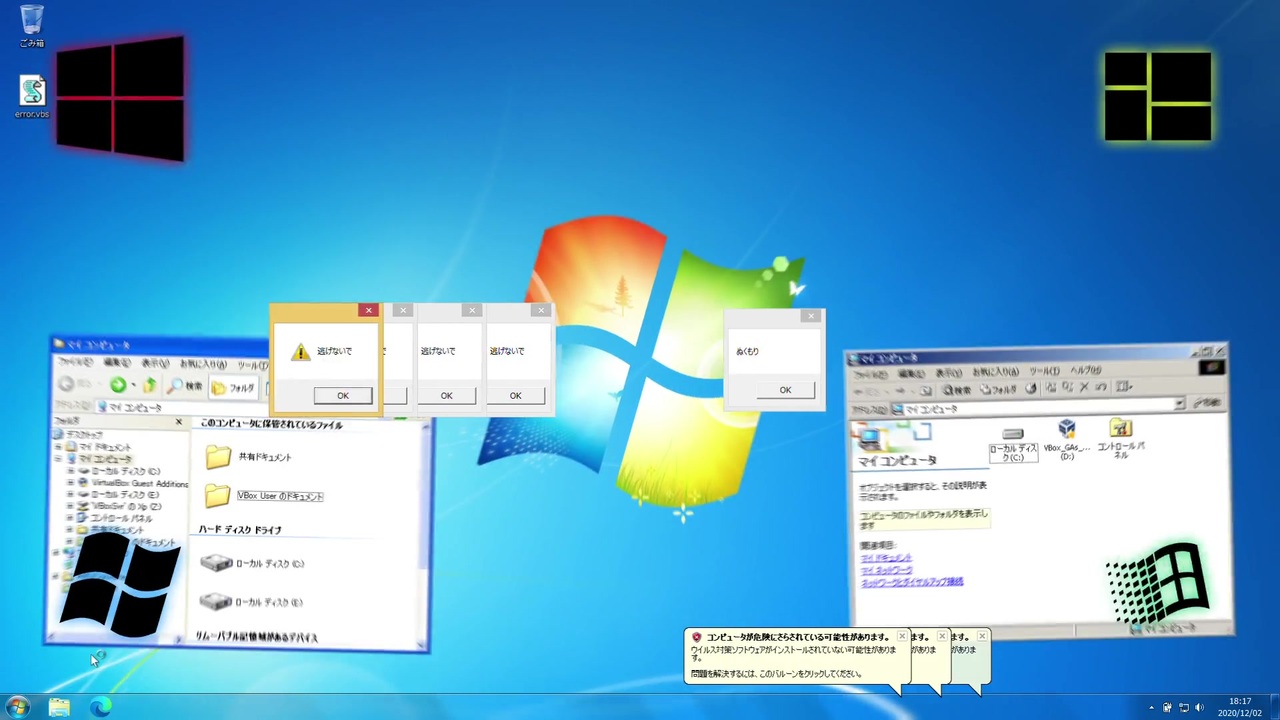The width and height of the screenshot is (1280, 720).
Task: Open VBox_GAs (D:) drive in right window
Action: point(1067,440)
